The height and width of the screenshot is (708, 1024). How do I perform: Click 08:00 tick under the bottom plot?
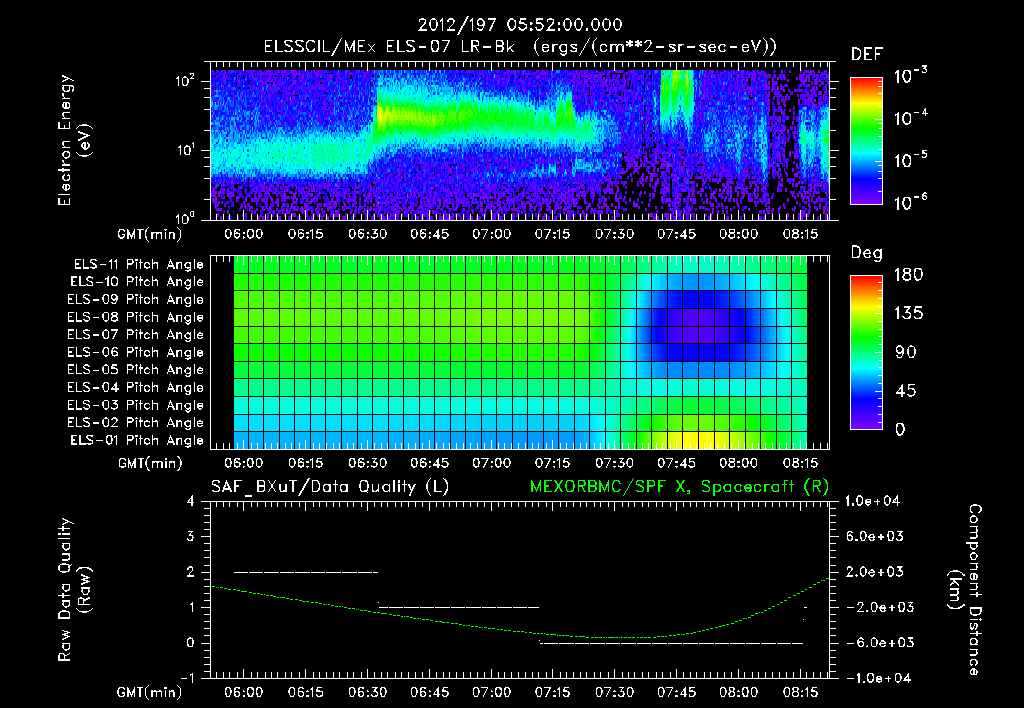pos(738,692)
